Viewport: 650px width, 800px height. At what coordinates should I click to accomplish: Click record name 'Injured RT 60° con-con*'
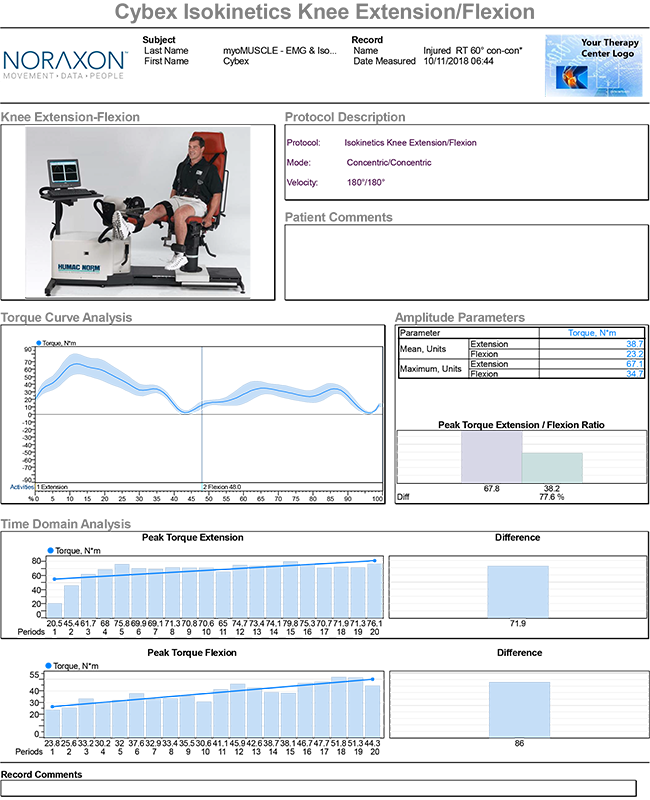(x=472, y=51)
